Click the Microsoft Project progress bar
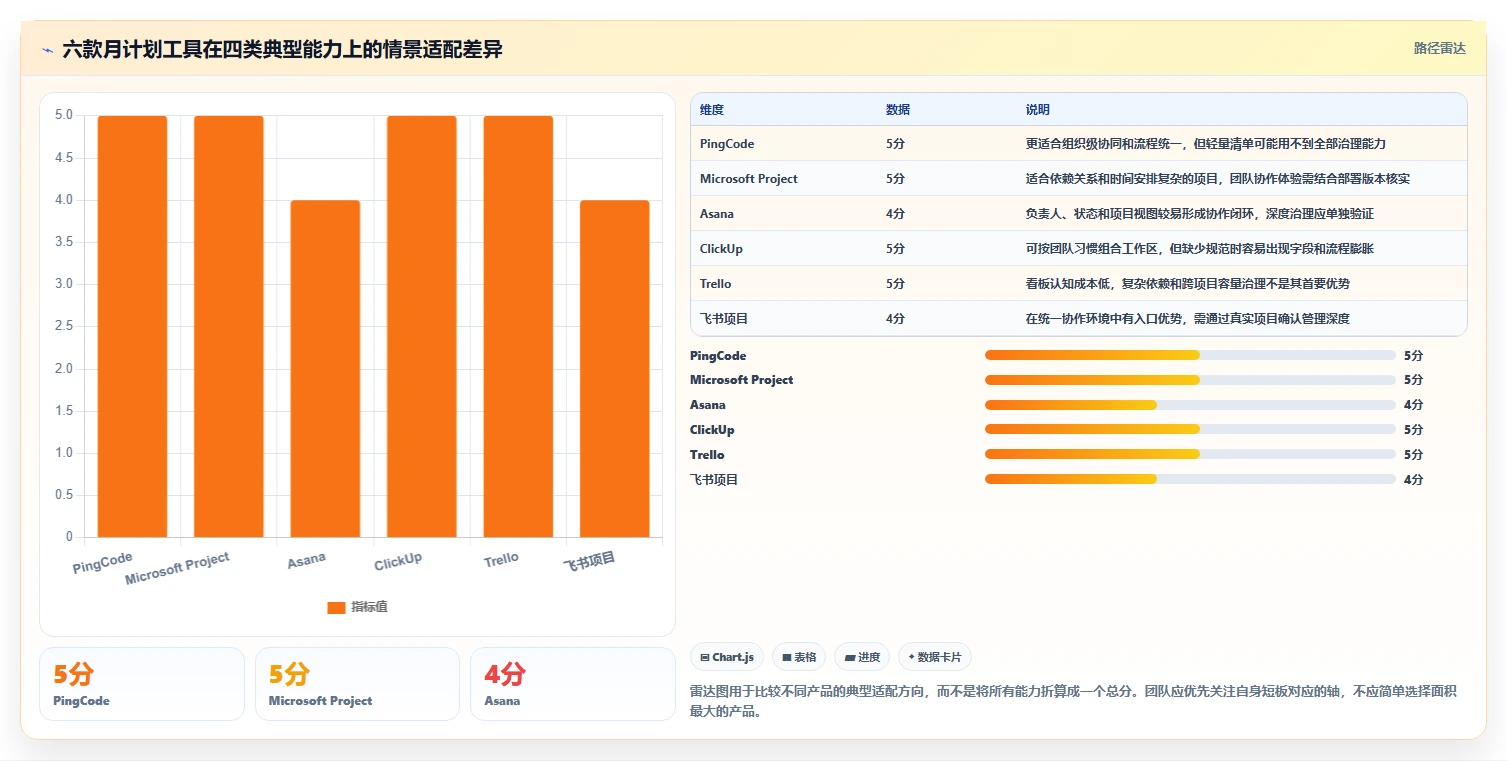 click(x=1190, y=380)
